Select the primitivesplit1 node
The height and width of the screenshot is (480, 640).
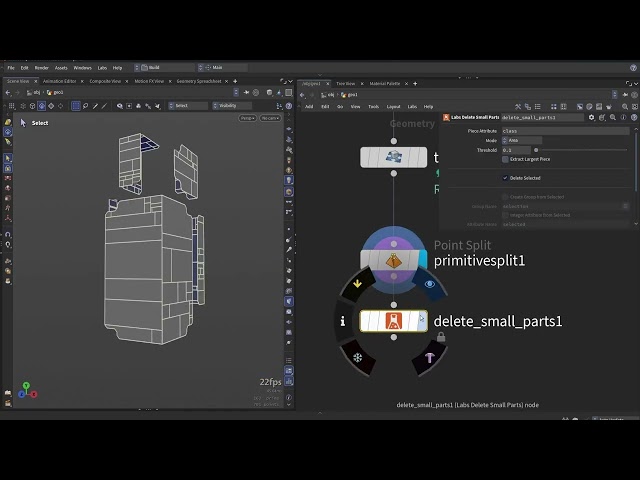[393, 260]
